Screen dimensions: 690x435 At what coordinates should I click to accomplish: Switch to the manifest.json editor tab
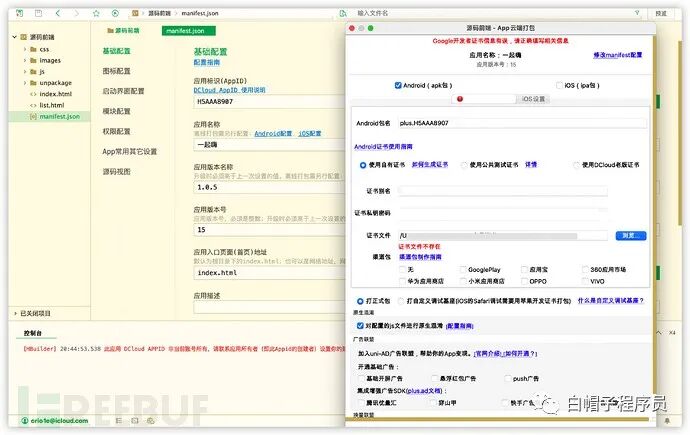pyautogui.click(x=189, y=30)
